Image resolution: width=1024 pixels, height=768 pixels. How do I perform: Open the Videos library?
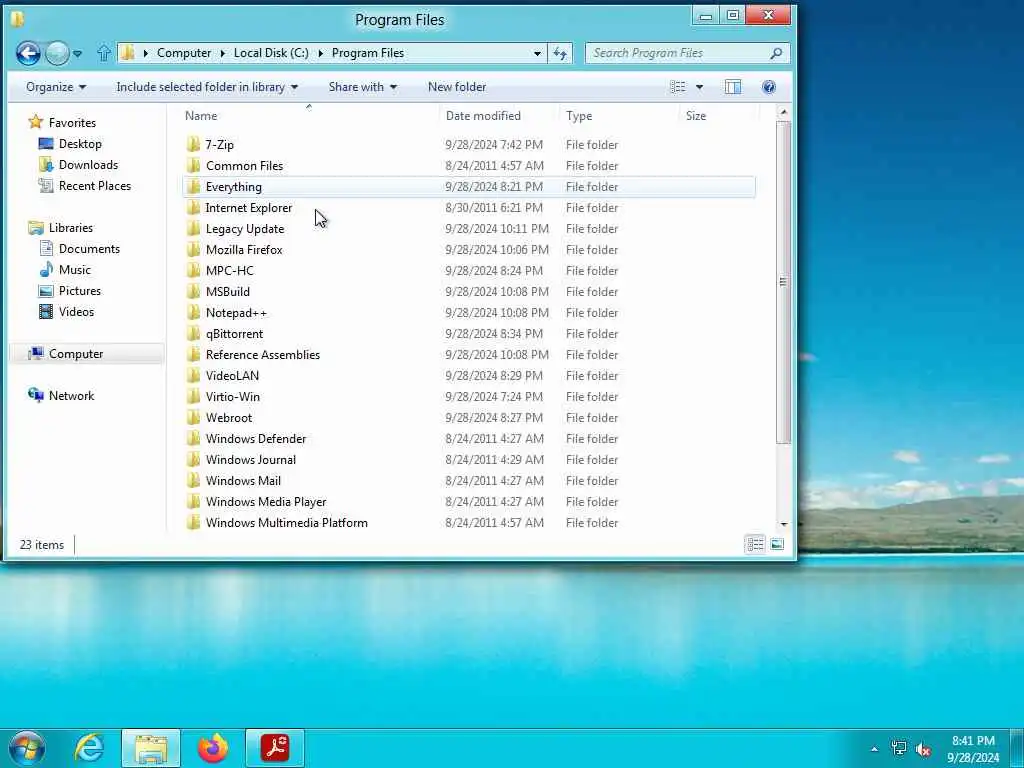[66, 312]
